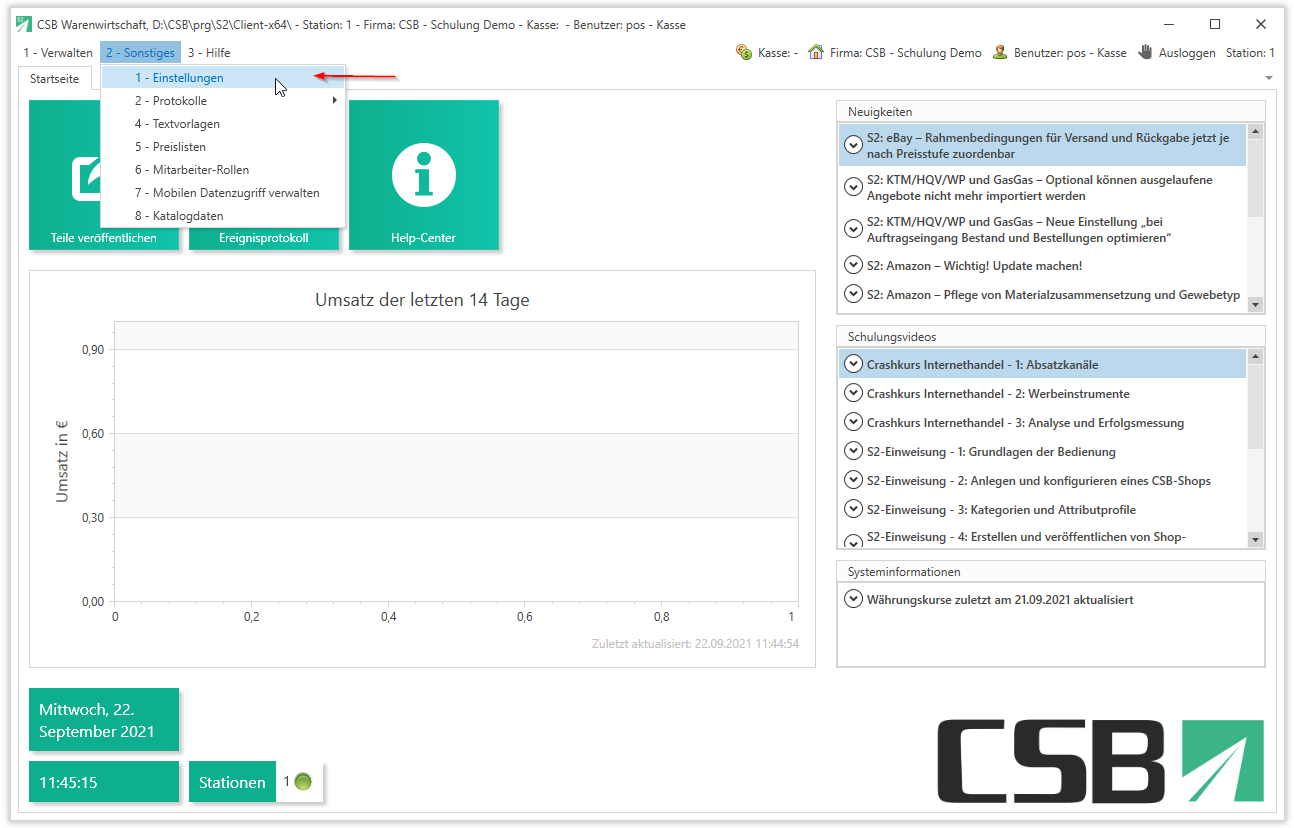Click the Firma house icon
The image size is (1294, 828).
click(816, 53)
